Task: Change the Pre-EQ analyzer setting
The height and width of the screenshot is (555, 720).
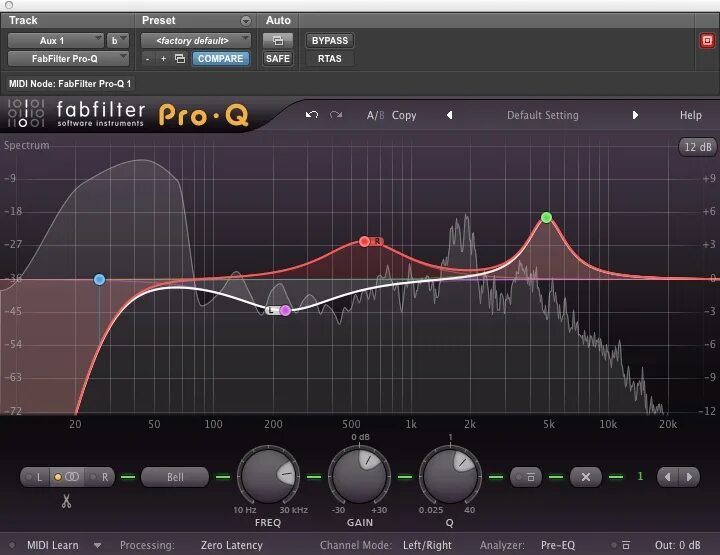Action: (x=558, y=545)
